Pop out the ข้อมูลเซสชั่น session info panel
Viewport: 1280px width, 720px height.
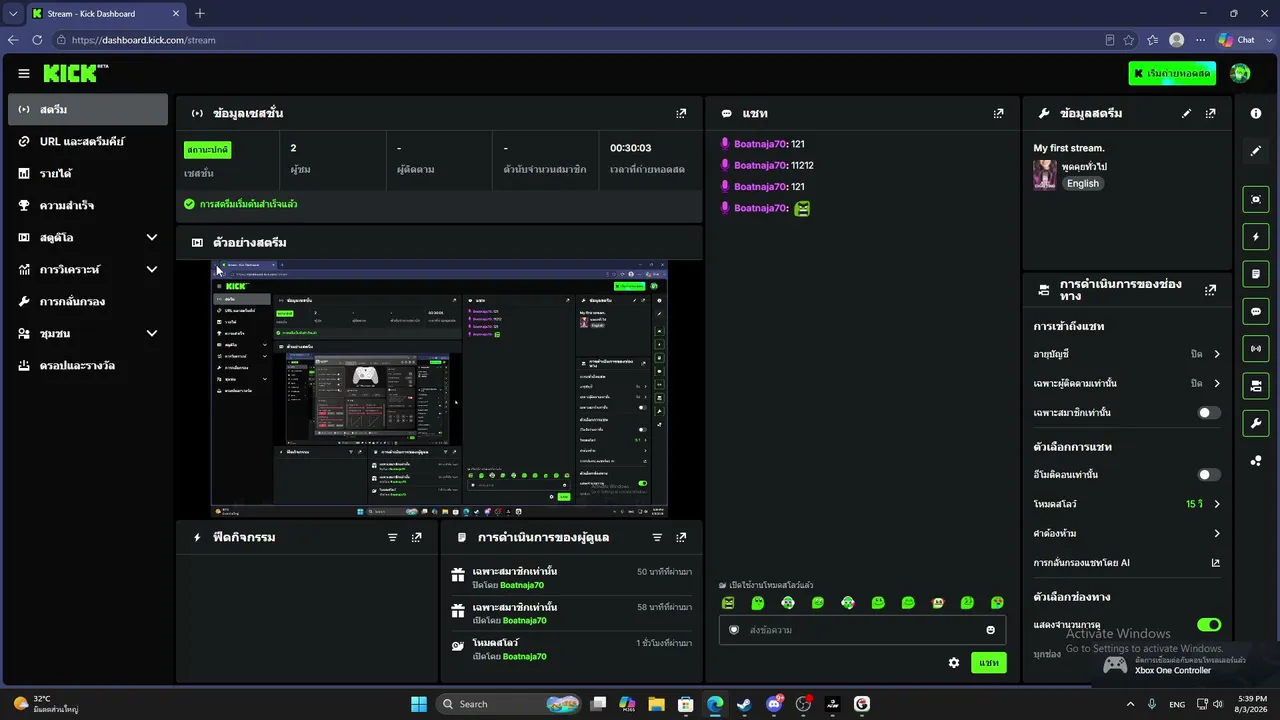681,114
